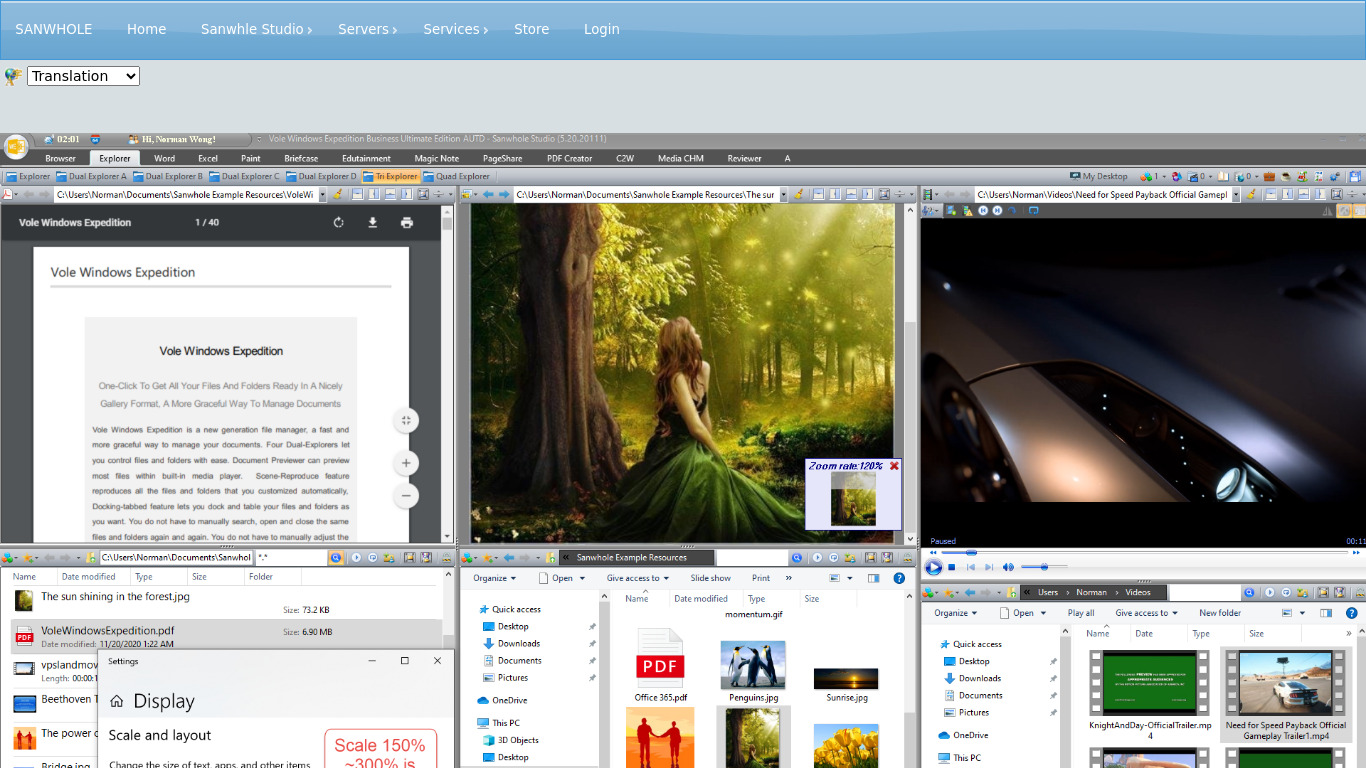
Task: Click Slide show in middle explorer pane
Action: [710, 578]
